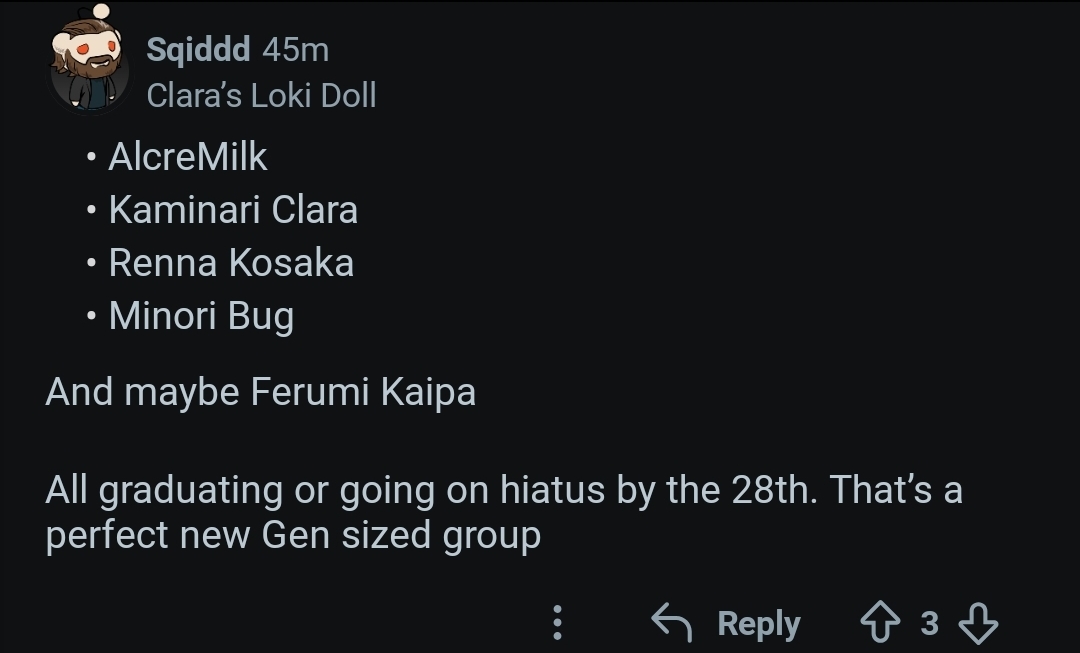The image size is (1080, 653).
Task: Open the Sqiddd user avatar
Action: pyautogui.click(x=90, y=59)
